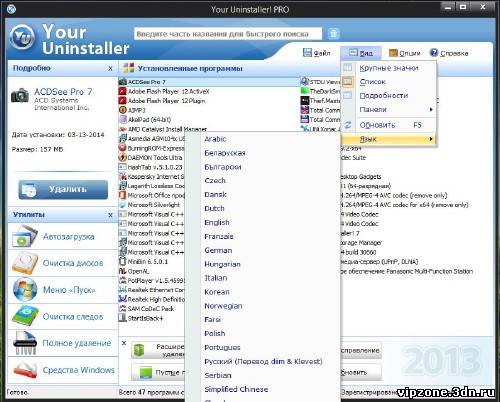Choose Крупные значки view icon
Image resolution: width=500 pixels, height=402 pixels.
click(x=388, y=68)
